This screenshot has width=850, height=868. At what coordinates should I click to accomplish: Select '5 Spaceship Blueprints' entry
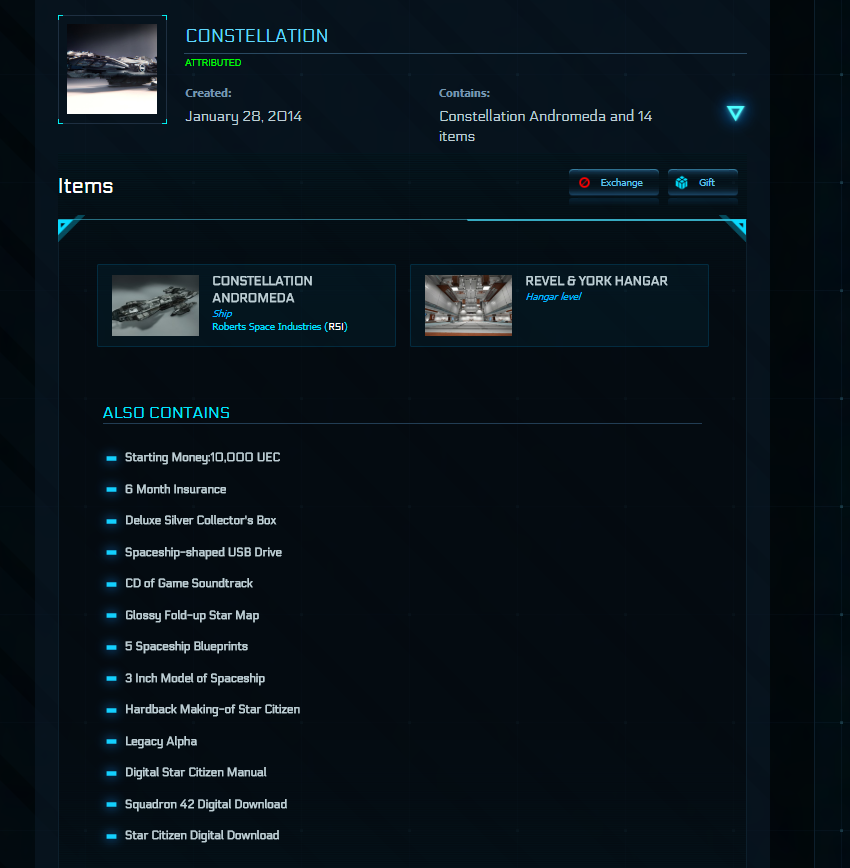point(186,647)
